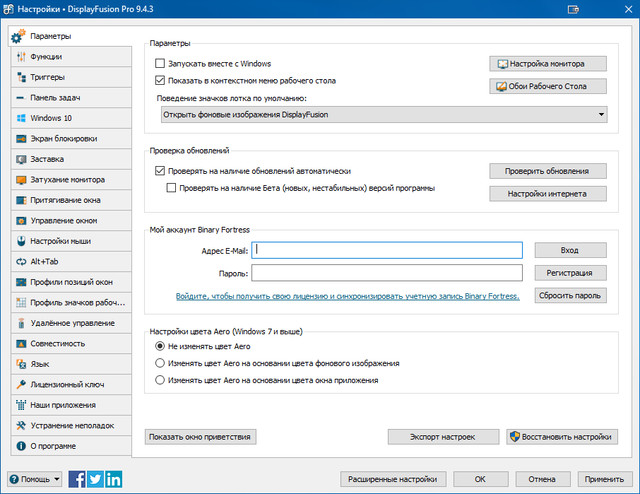Screen dimensions: 640x494
Task: Uncheck Показать в контекстном меню рабочего стола
Action: pyautogui.click(x=160, y=79)
